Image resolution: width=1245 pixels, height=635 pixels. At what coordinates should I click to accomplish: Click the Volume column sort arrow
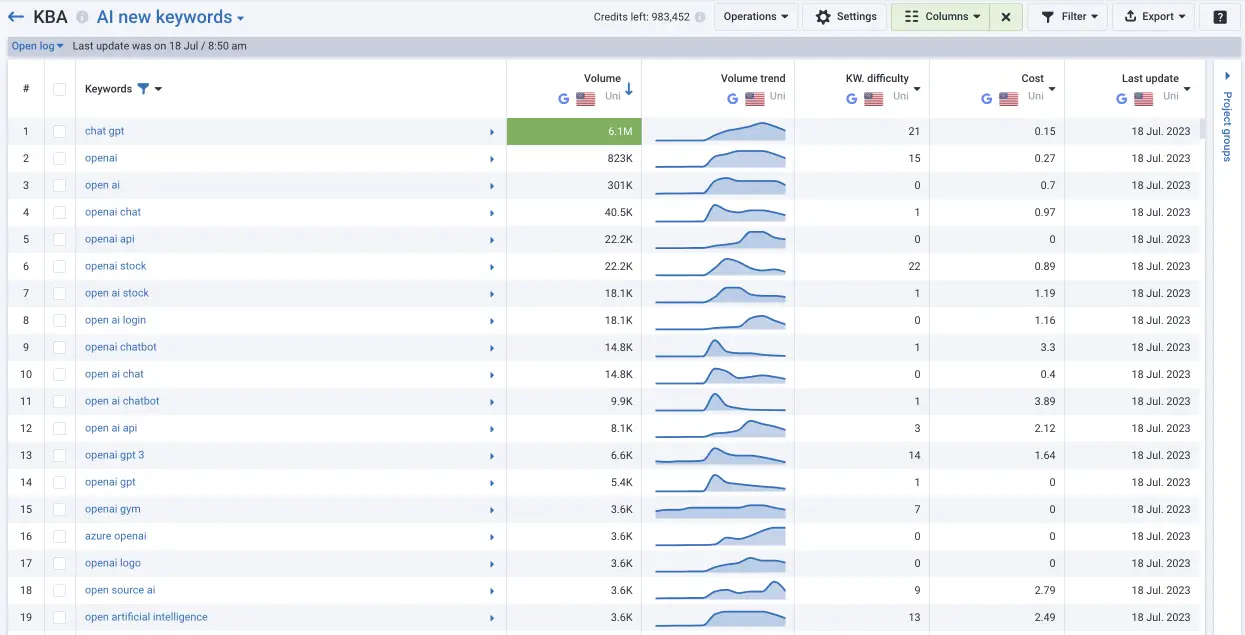tap(629, 90)
